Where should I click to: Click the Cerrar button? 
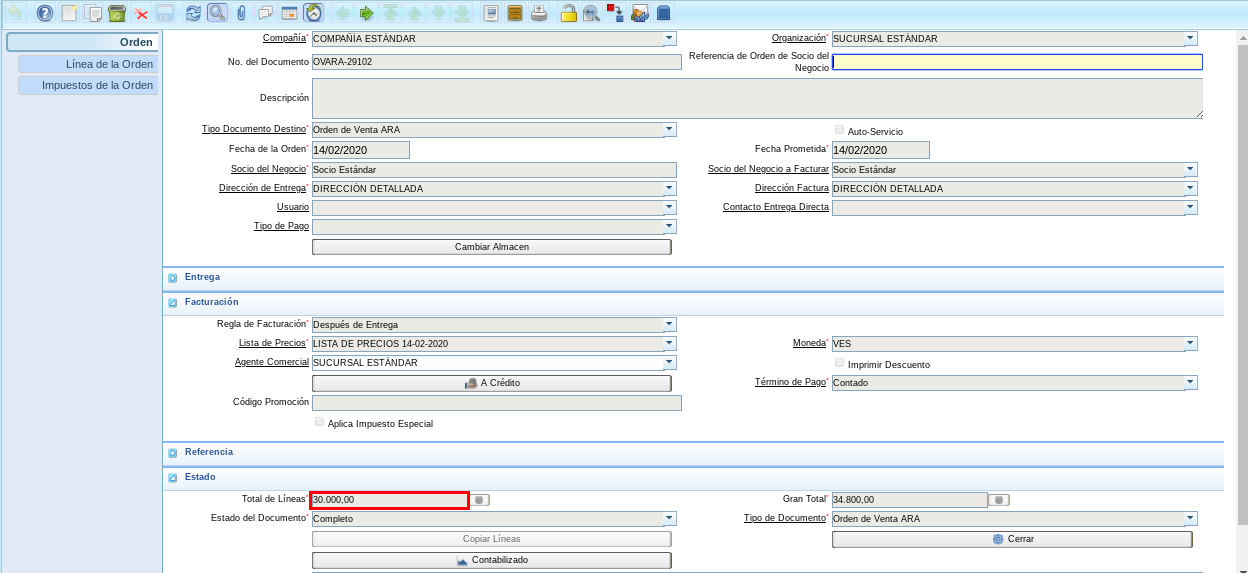click(1012, 539)
